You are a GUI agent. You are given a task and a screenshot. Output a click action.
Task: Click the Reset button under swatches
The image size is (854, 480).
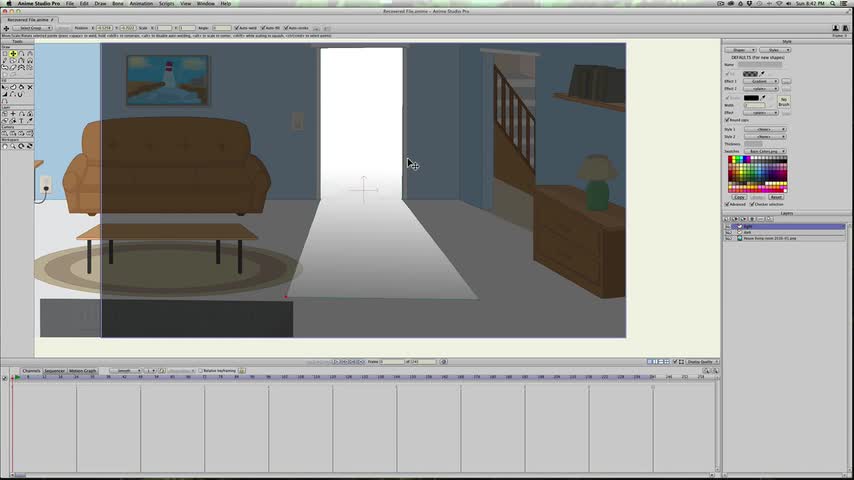(776, 197)
